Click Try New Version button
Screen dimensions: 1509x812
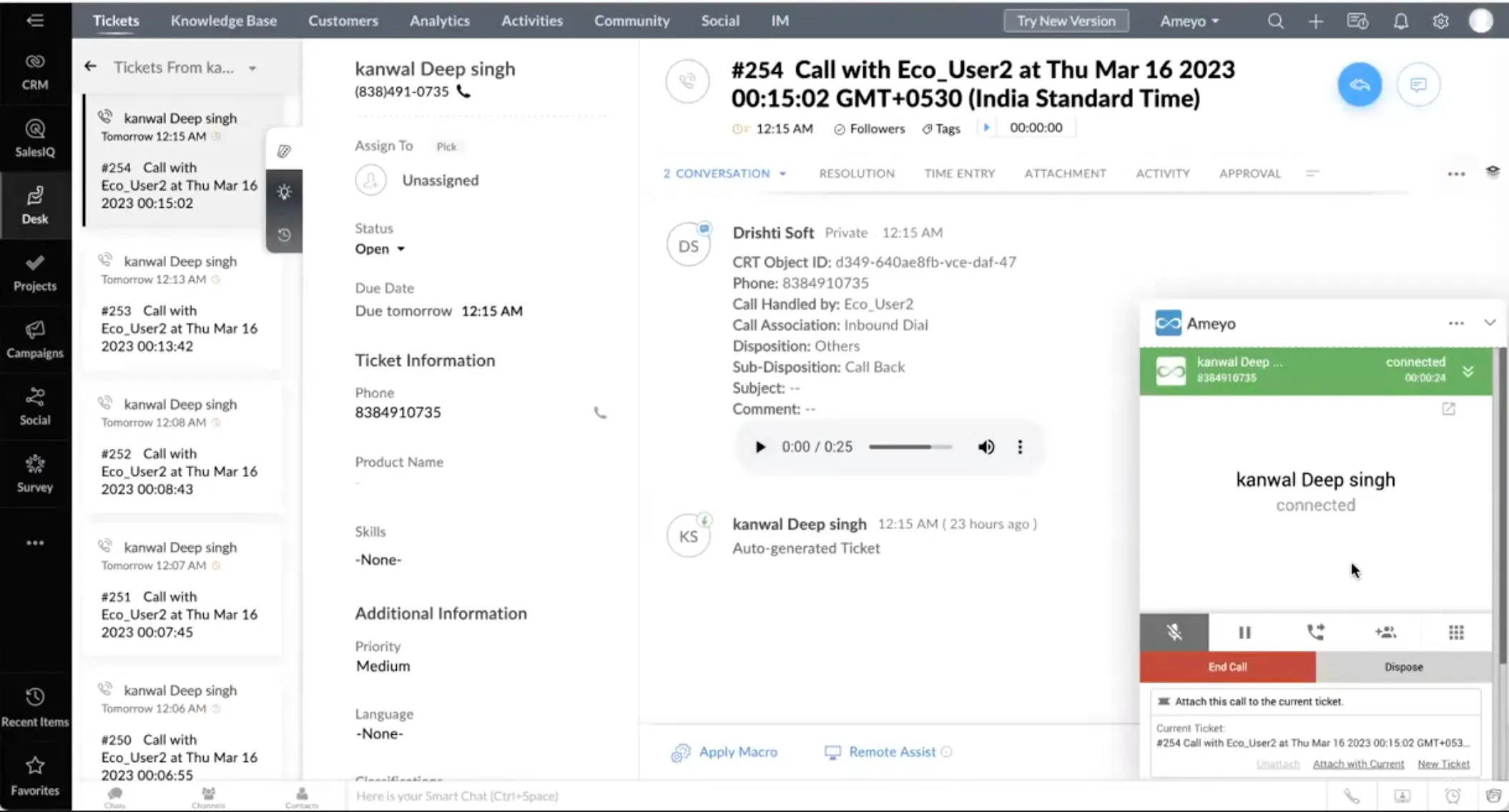click(1066, 21)
